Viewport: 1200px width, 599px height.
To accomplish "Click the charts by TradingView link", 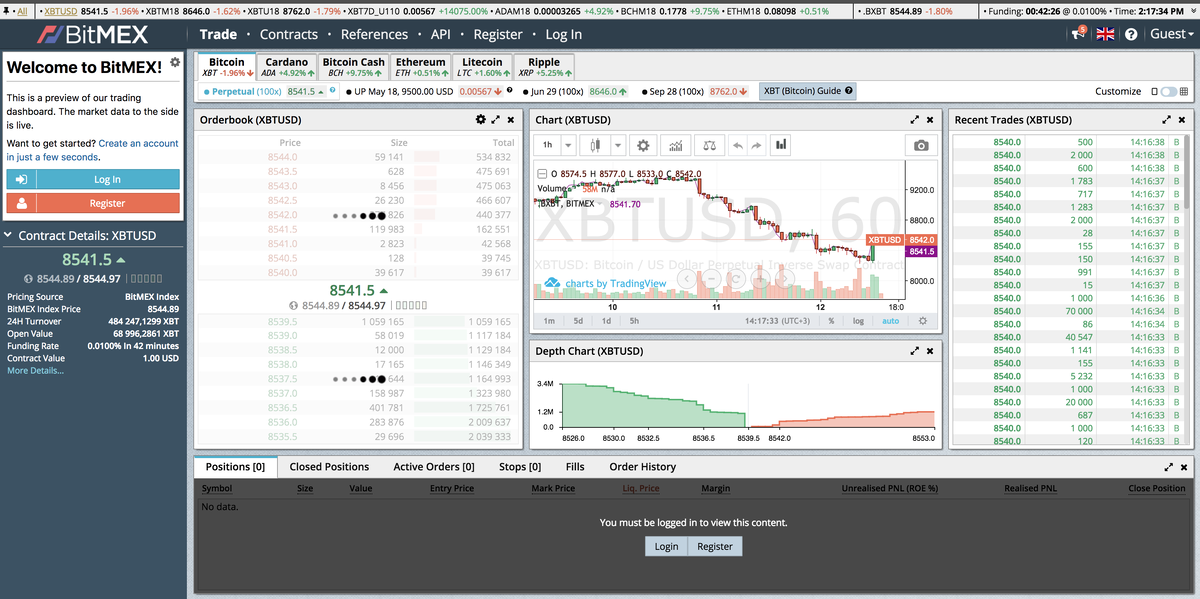I will tap(615, 283).
